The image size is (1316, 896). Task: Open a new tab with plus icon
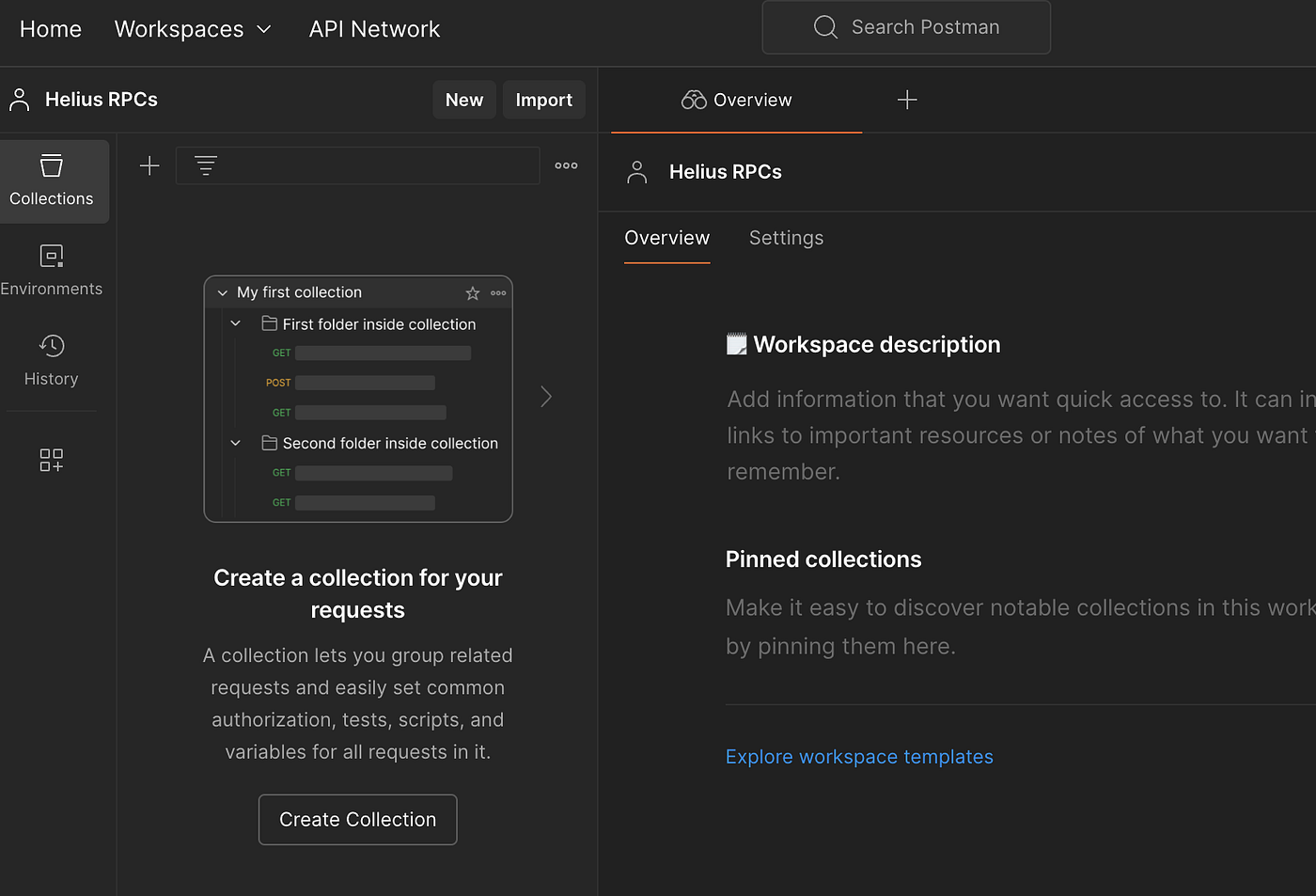907,100
